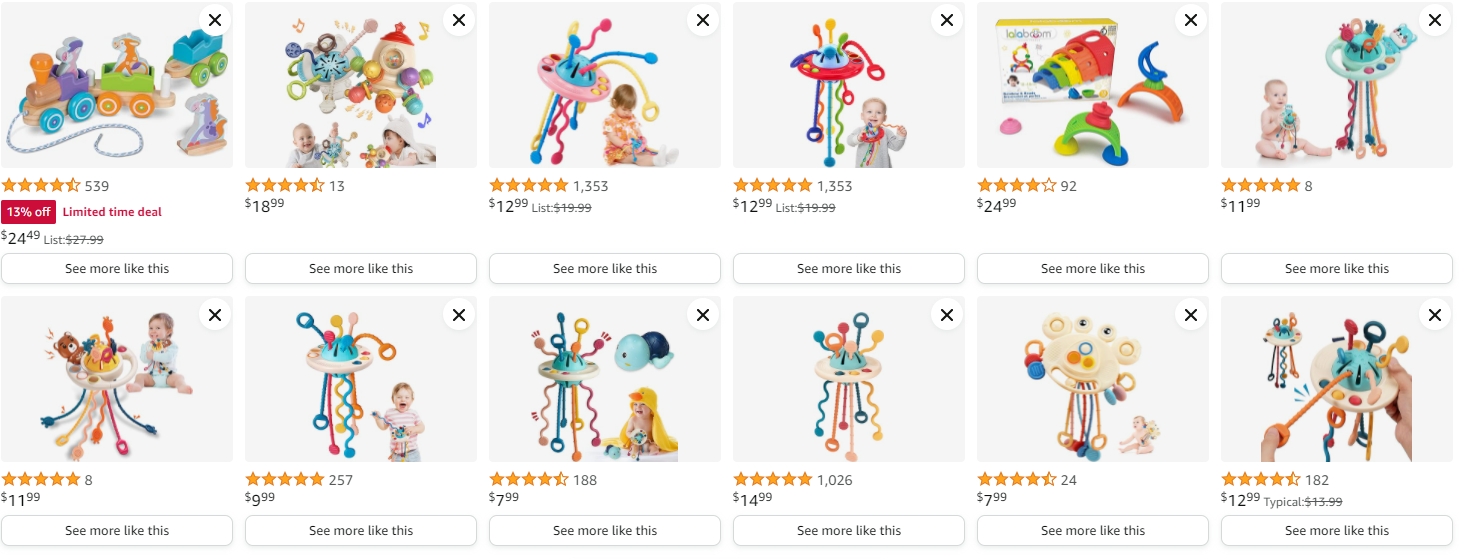Open the 539 ratings for train toy

tap(97, 186)
